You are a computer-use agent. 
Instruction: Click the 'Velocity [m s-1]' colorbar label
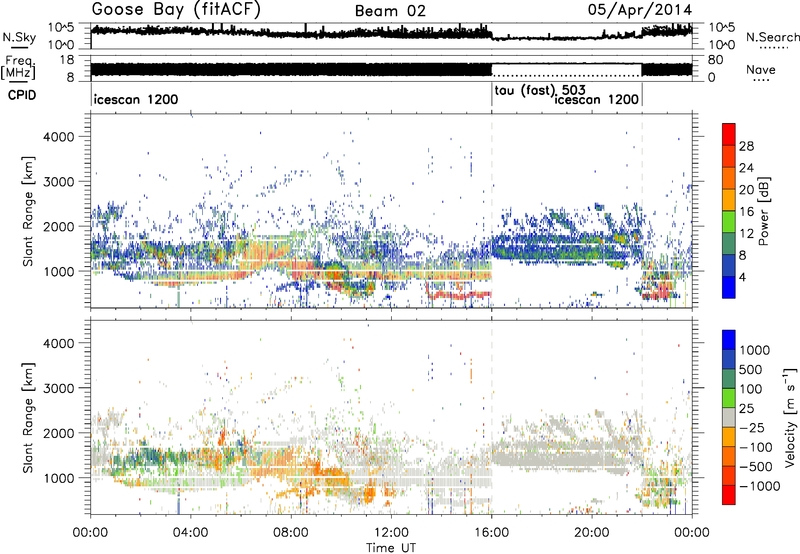point(790,417)
